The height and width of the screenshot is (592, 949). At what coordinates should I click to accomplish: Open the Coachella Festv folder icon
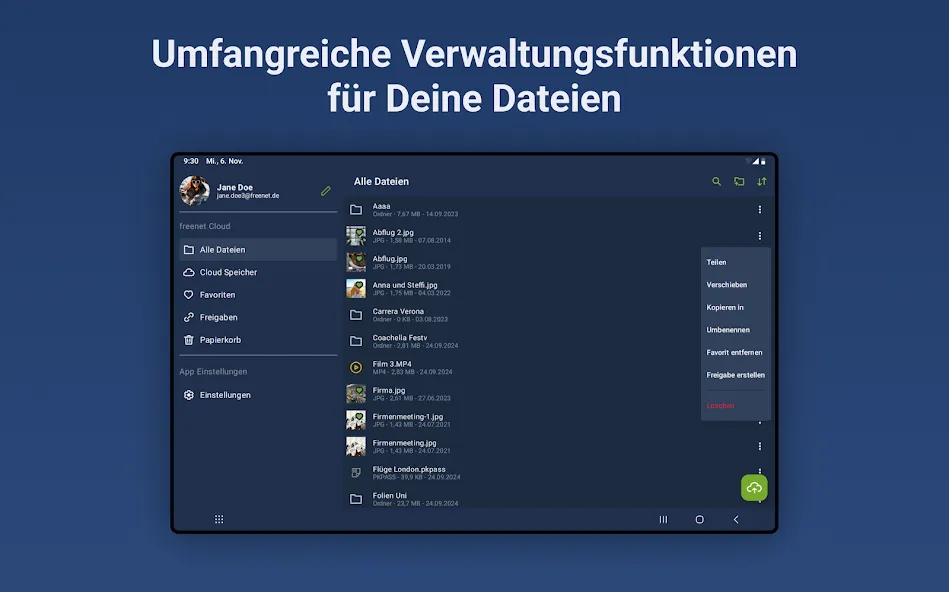click(356, 341)
